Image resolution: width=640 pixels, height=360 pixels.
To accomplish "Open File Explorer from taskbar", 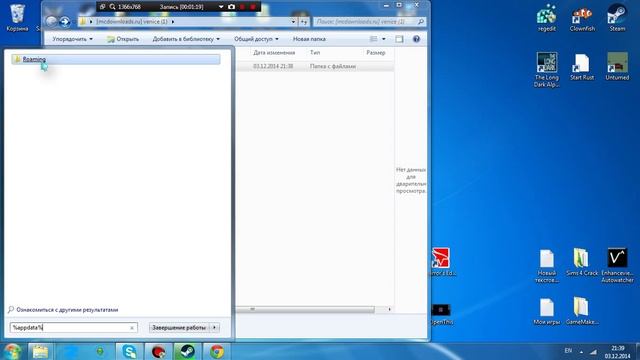I will coord(40,351).
